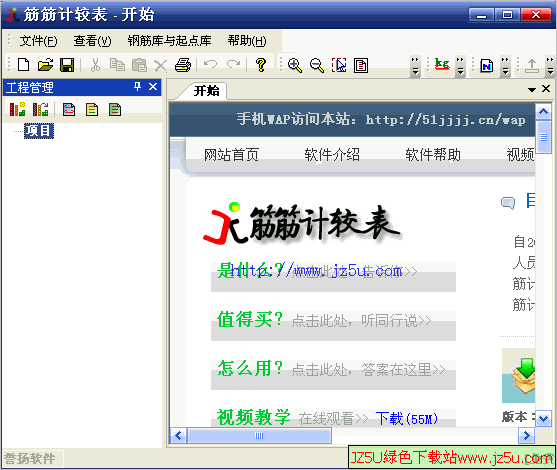Expand toolbar options after the page view icon
The width and height of the screenshot is (557, 470).
[415, 66]
